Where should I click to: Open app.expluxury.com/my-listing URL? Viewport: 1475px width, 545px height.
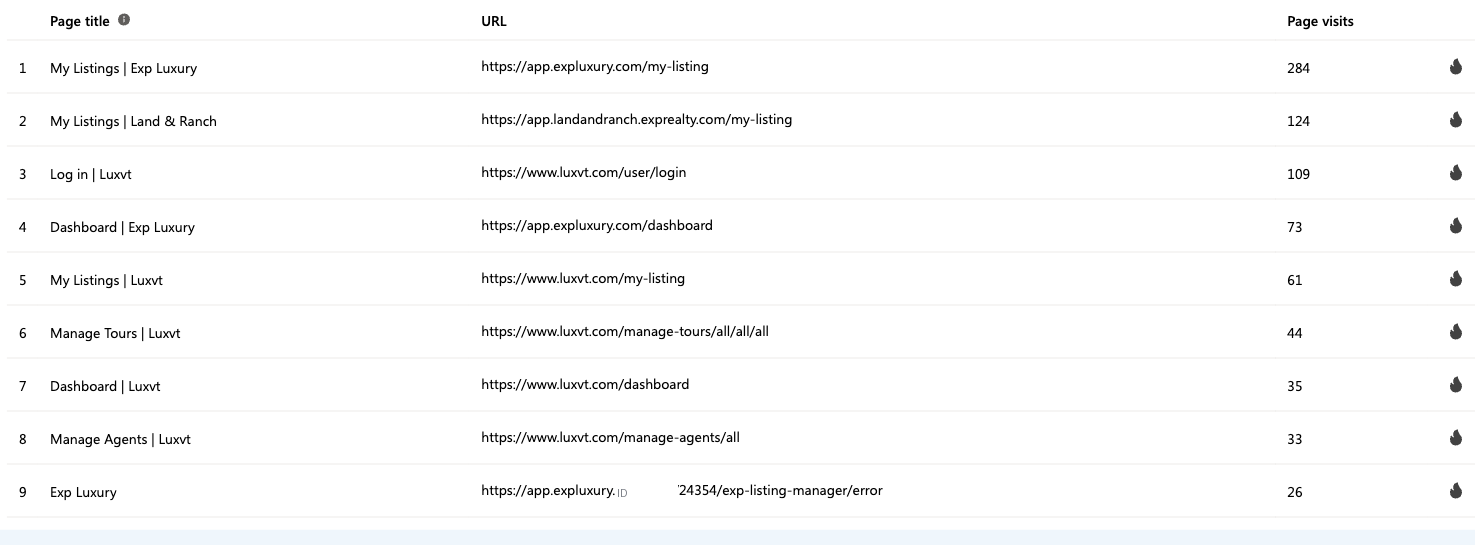click(595, 67)
